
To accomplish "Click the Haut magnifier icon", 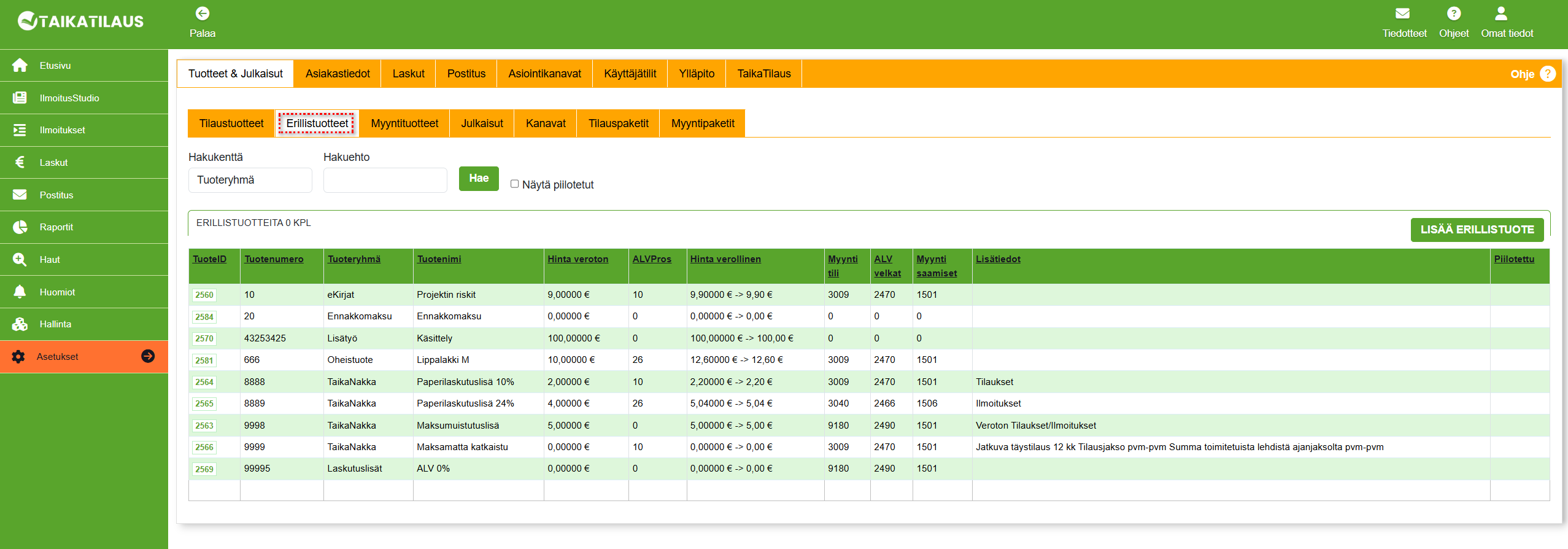I will click(20, 260).
